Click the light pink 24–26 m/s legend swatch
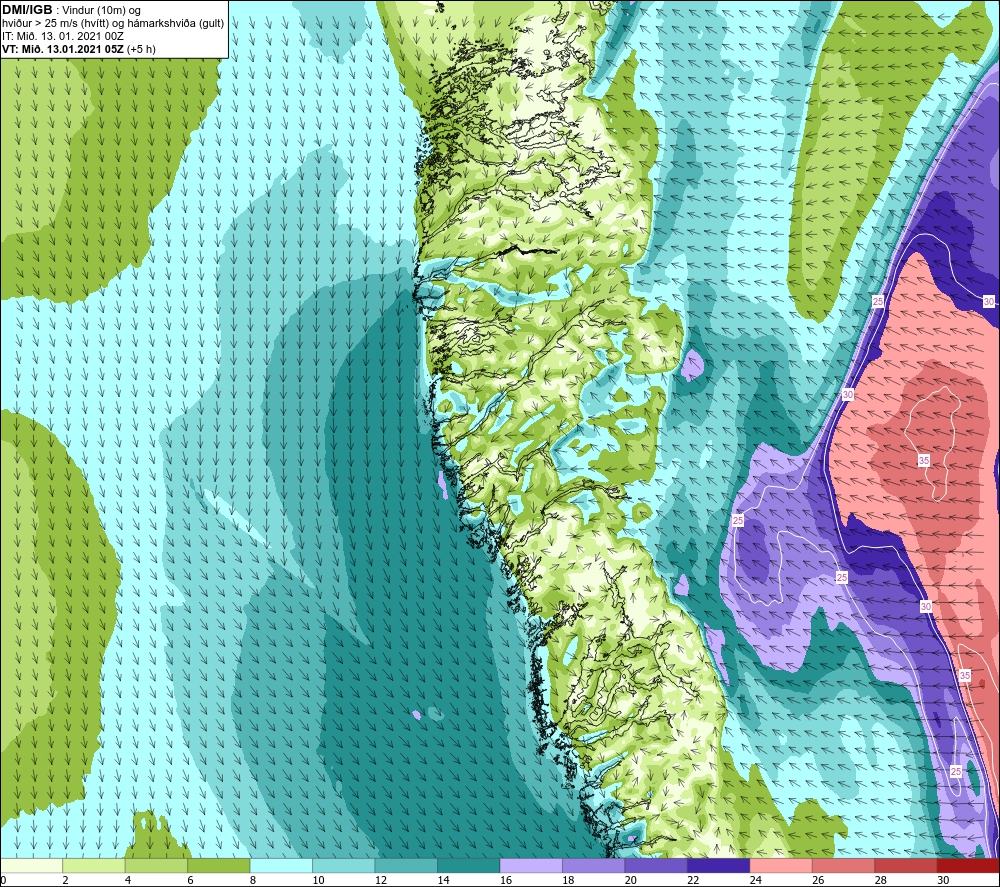The image size is (1000, 887). 781,865
